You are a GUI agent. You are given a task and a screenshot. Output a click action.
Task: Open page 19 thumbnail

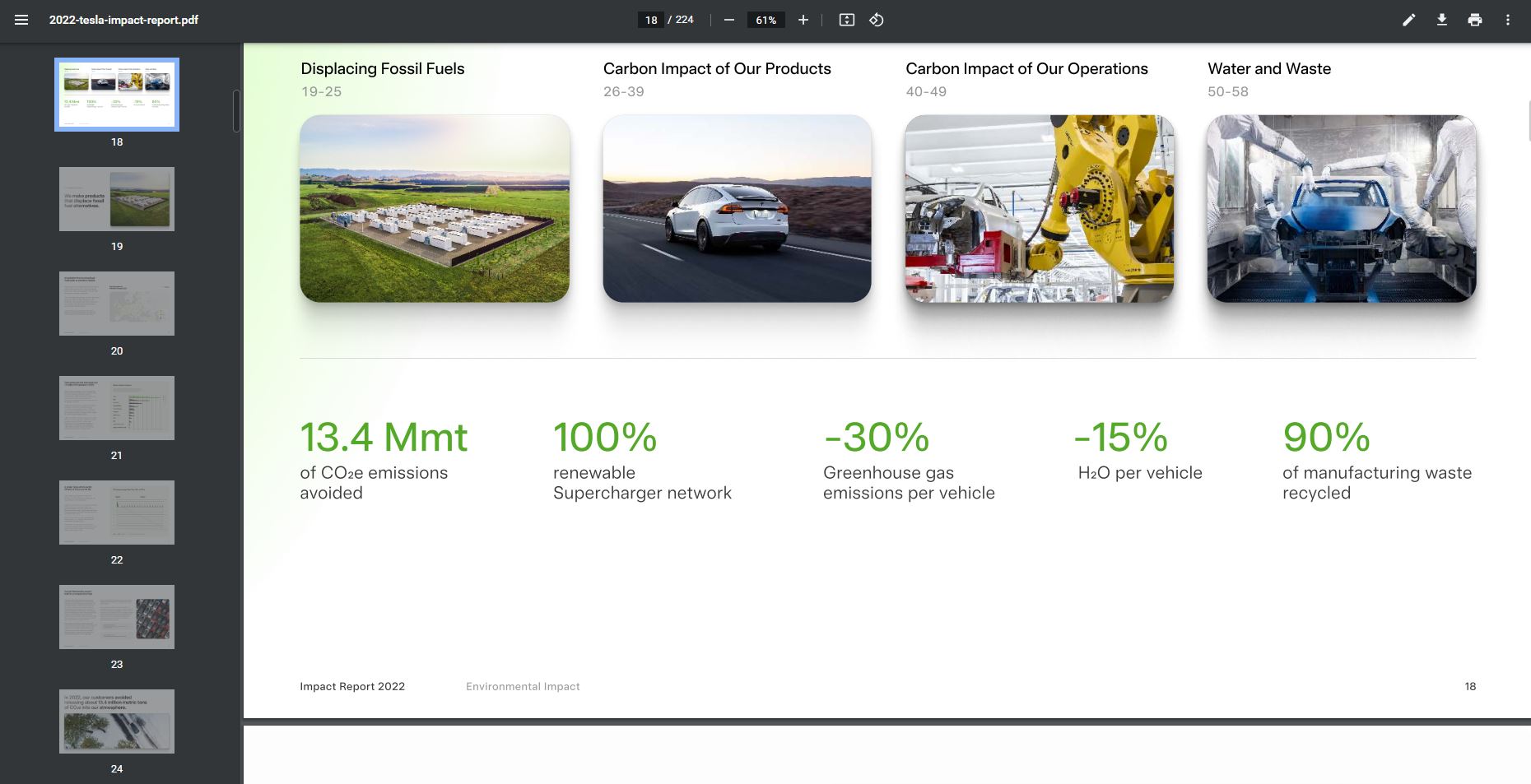coord(117,199)
